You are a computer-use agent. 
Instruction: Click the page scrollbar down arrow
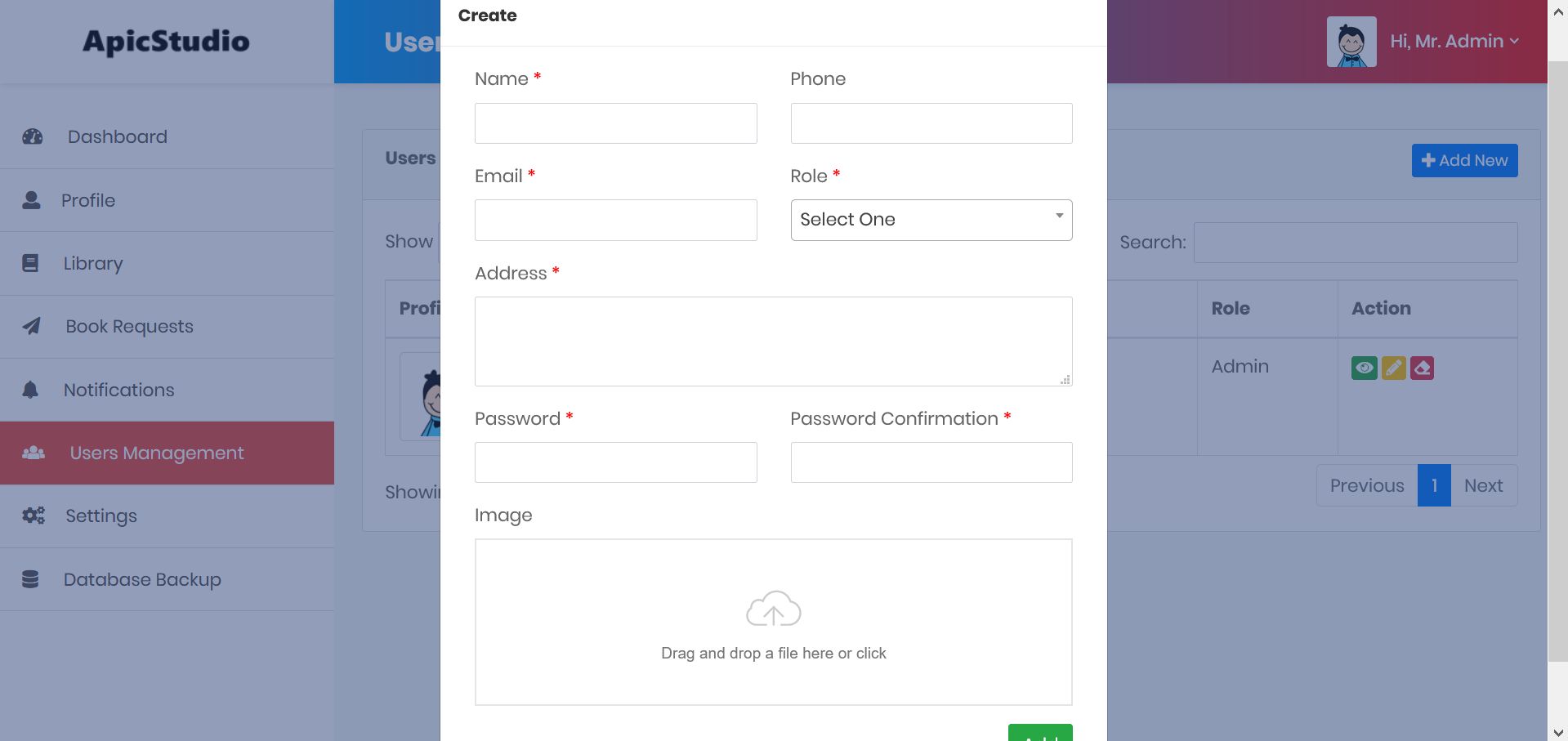tap(1557, 732)
